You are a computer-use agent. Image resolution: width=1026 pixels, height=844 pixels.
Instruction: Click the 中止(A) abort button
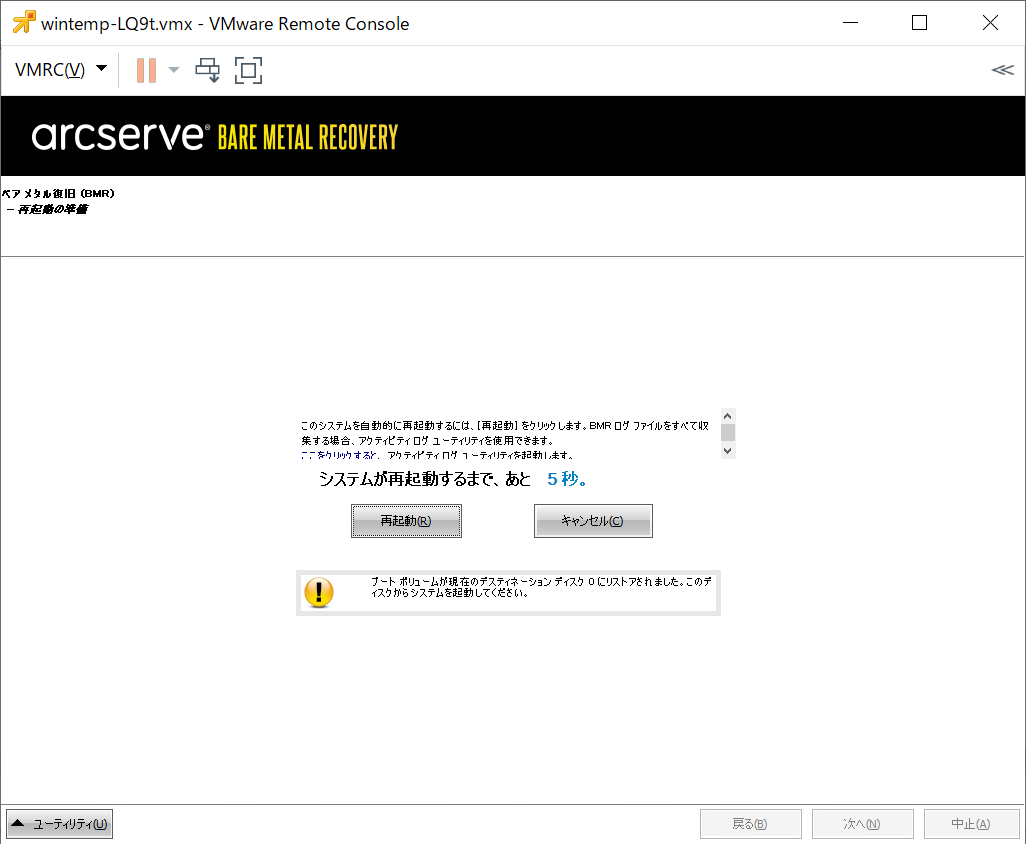tap(972, 824)
